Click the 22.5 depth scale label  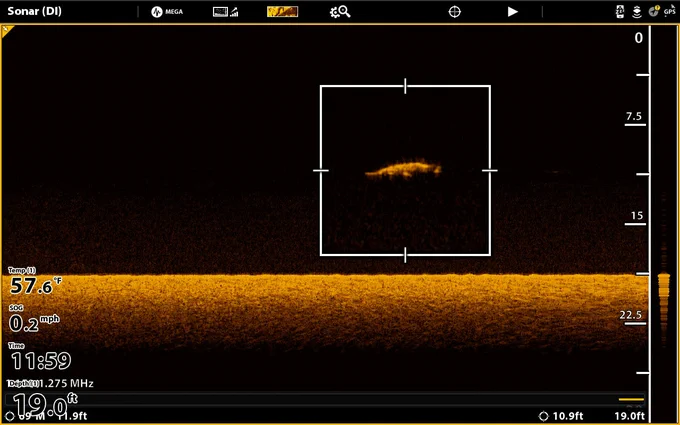pos(631,315)
